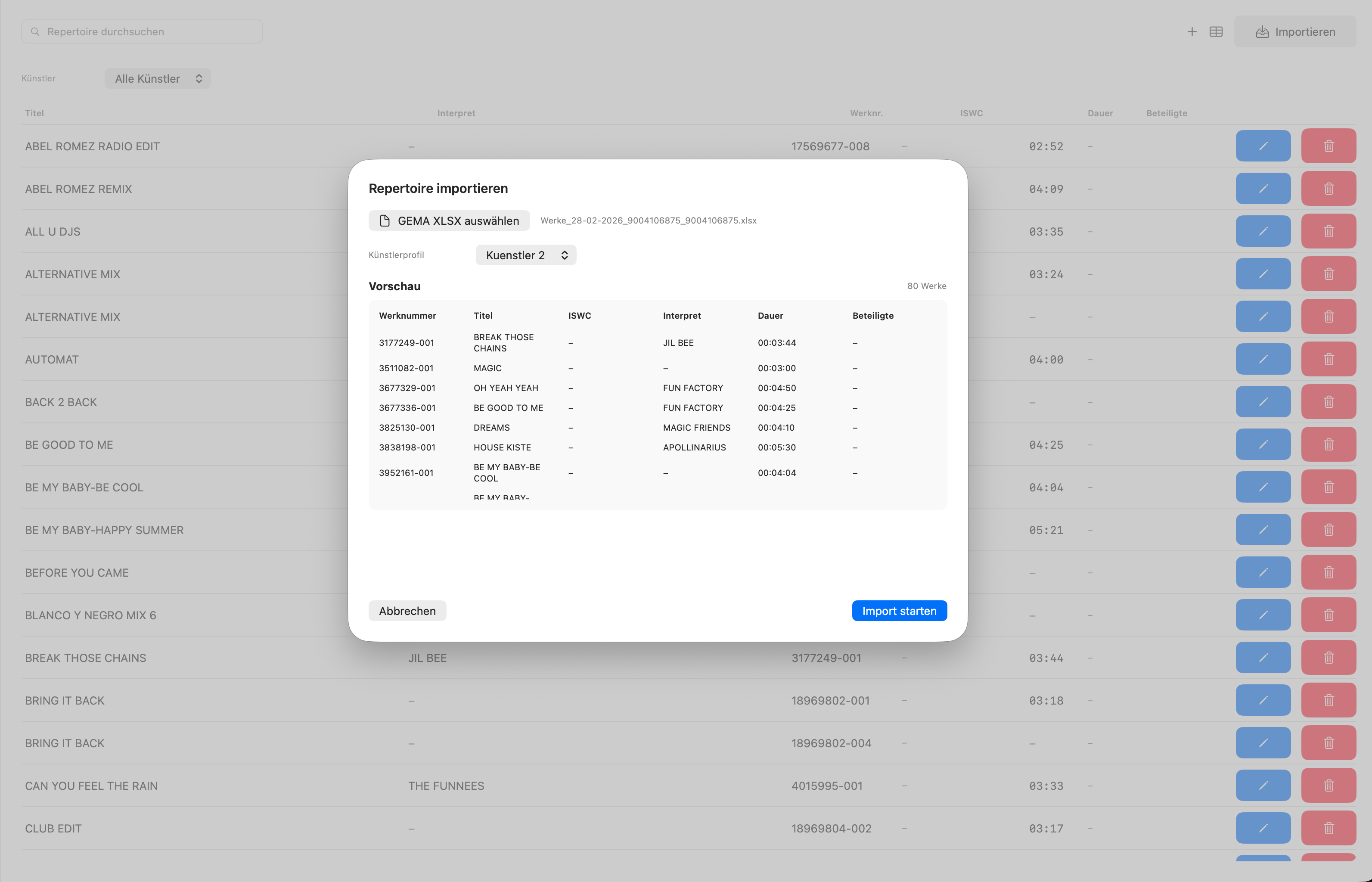This screenshot has height=882, width=1372.
Task: Edit the BREAK THOSE CHAINS entry
Action: 1263,658
